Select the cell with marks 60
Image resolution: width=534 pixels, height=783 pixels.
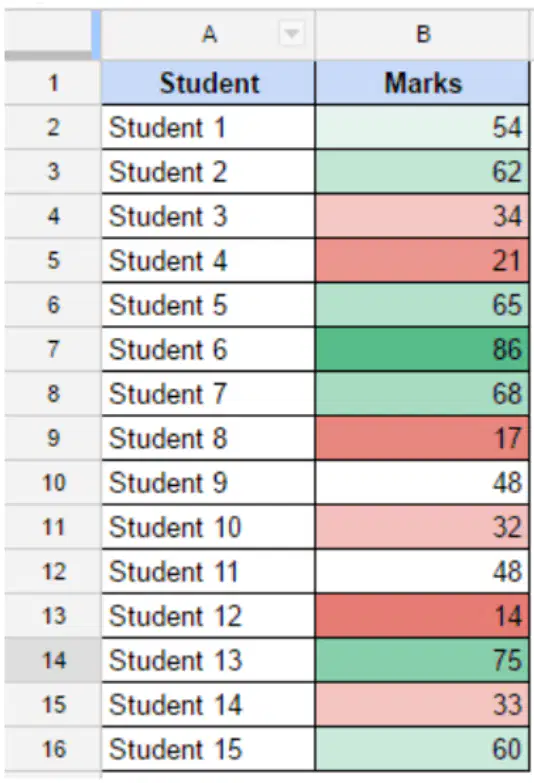click(422, 749)
